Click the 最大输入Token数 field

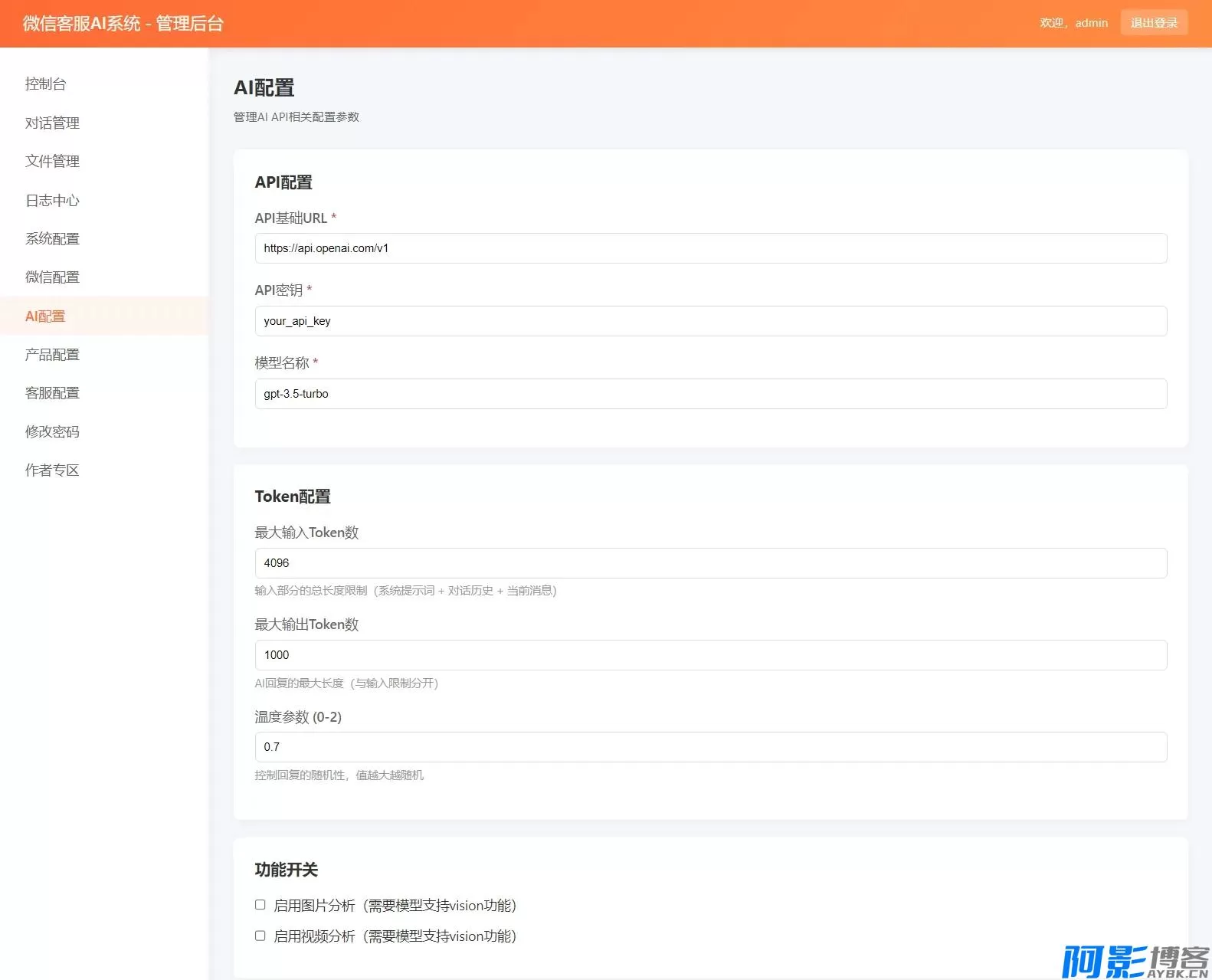(x=710, y=563)
